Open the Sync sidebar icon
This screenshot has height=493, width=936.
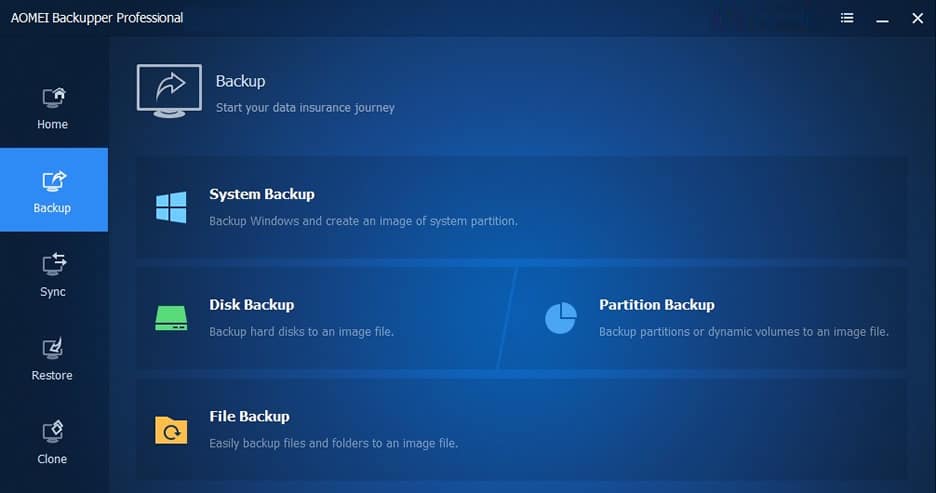coord(53,264)
